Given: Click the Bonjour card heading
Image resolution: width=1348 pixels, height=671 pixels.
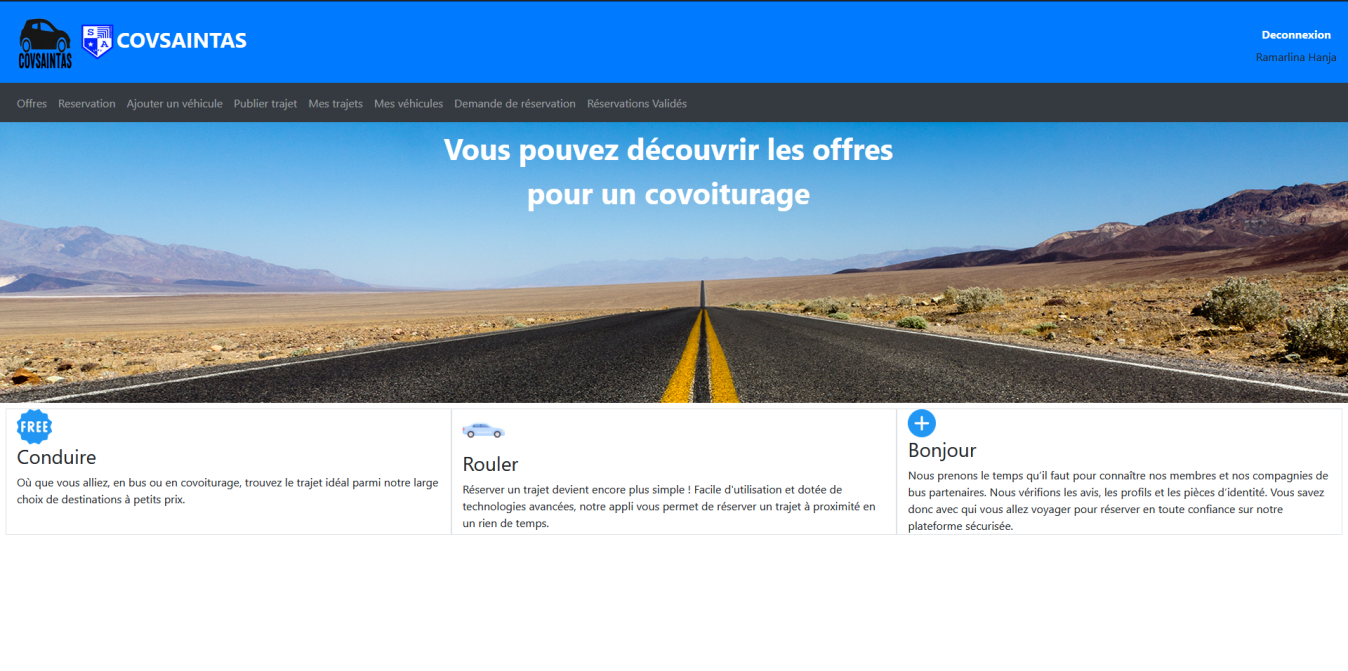Looking at the screenshot, I should click(x=941, y=451).
